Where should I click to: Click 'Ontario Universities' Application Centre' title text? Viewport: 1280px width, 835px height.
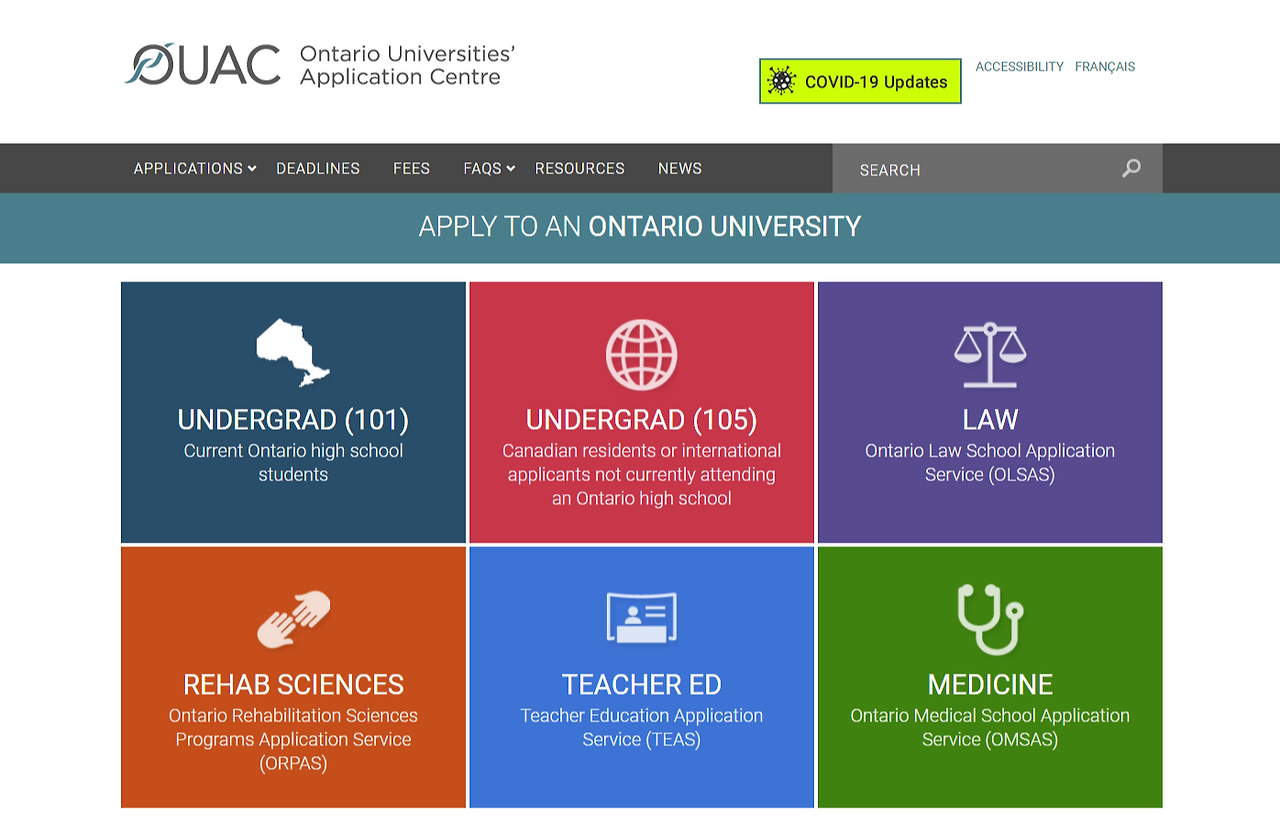pos(407,65)
